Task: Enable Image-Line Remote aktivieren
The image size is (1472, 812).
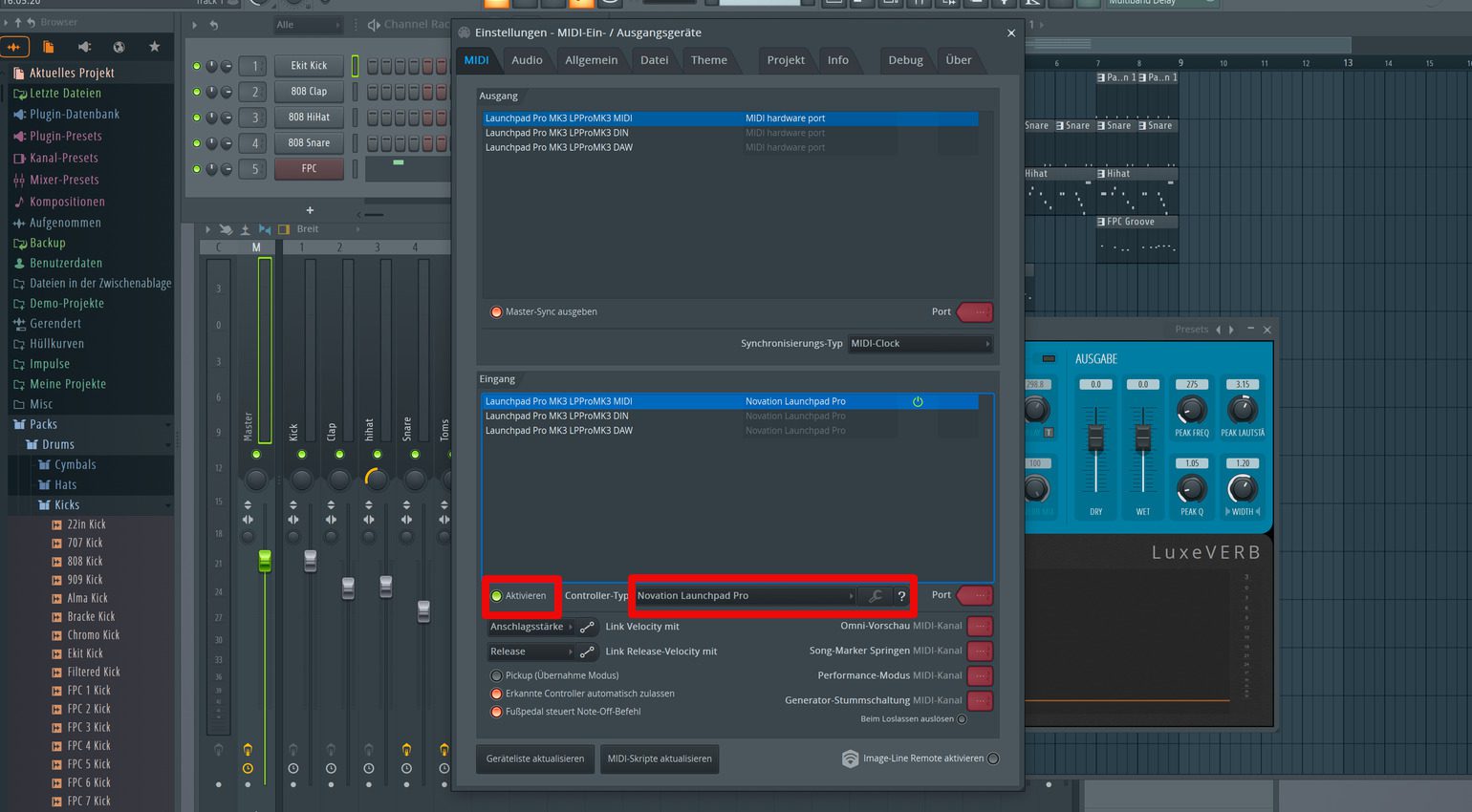Action: 993,759
